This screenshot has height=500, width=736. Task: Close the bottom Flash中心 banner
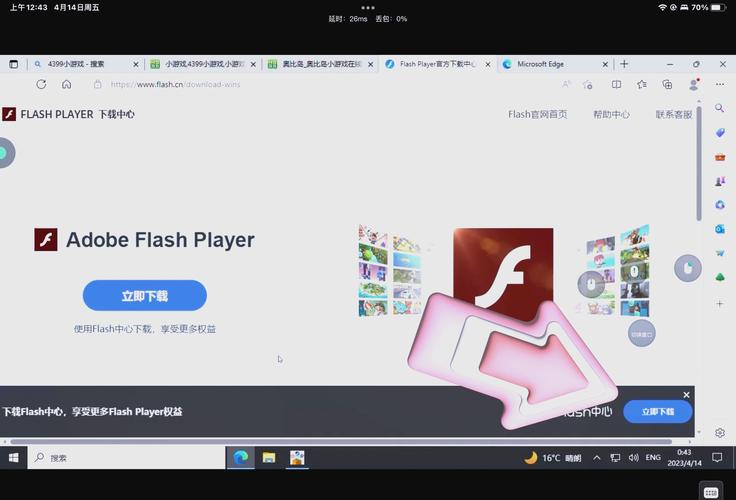click(686, 395)
